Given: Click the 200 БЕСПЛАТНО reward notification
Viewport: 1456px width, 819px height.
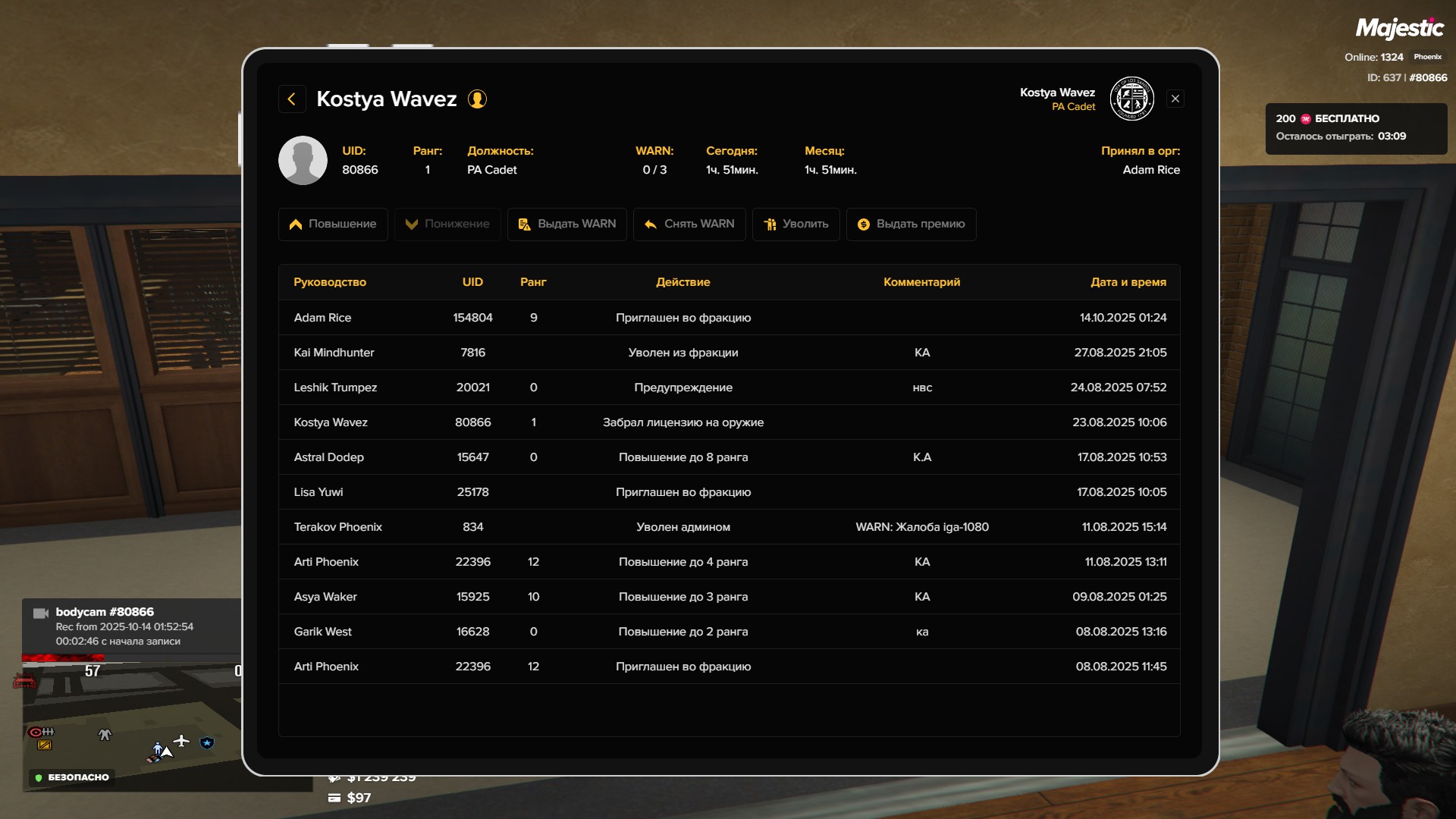Looking at the screenshot, I should pyautogui.click(x=1355, y=128).
